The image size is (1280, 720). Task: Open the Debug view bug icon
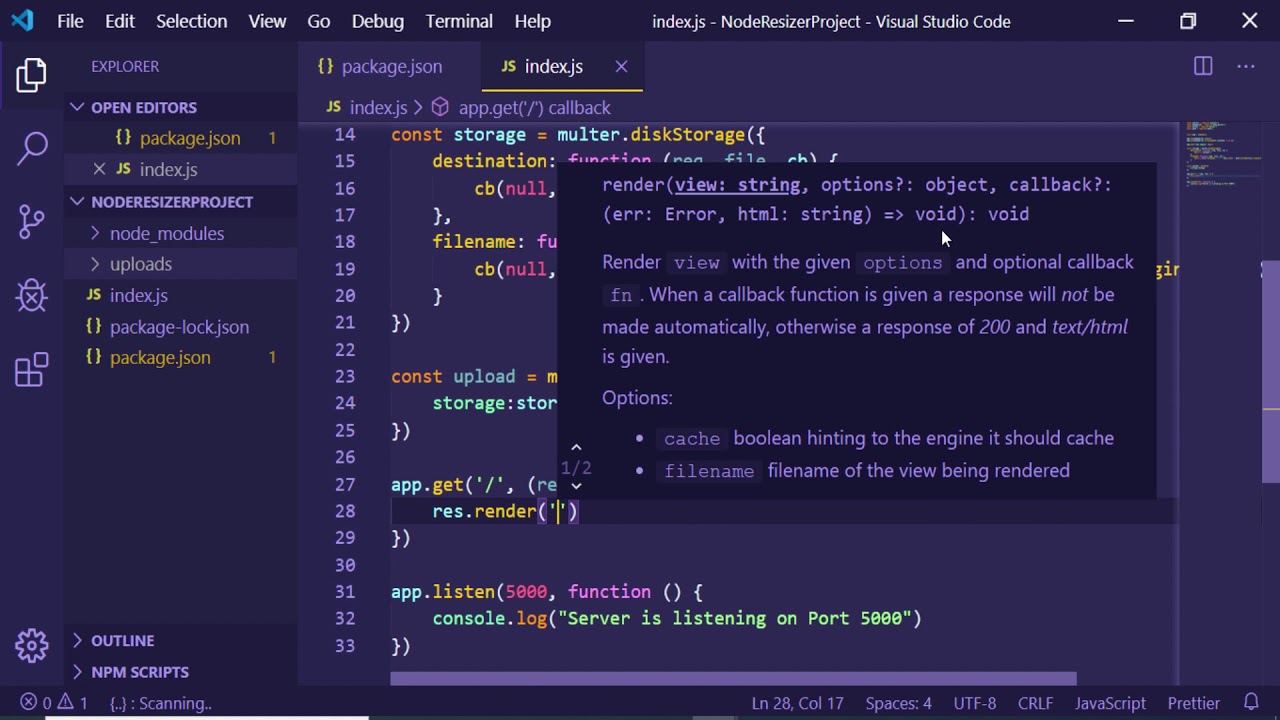click(31, 295)
